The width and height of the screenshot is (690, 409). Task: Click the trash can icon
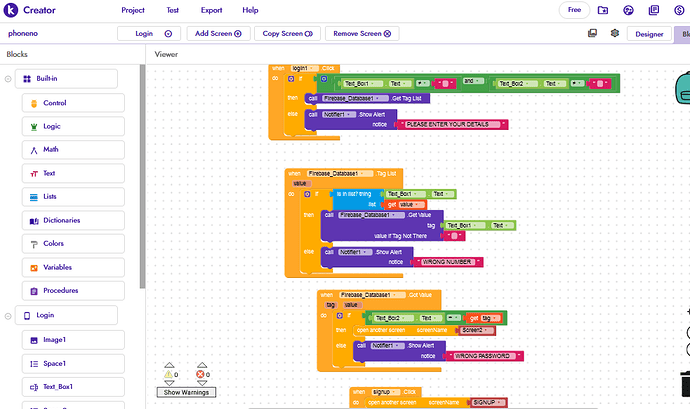(x=685, y=383)
